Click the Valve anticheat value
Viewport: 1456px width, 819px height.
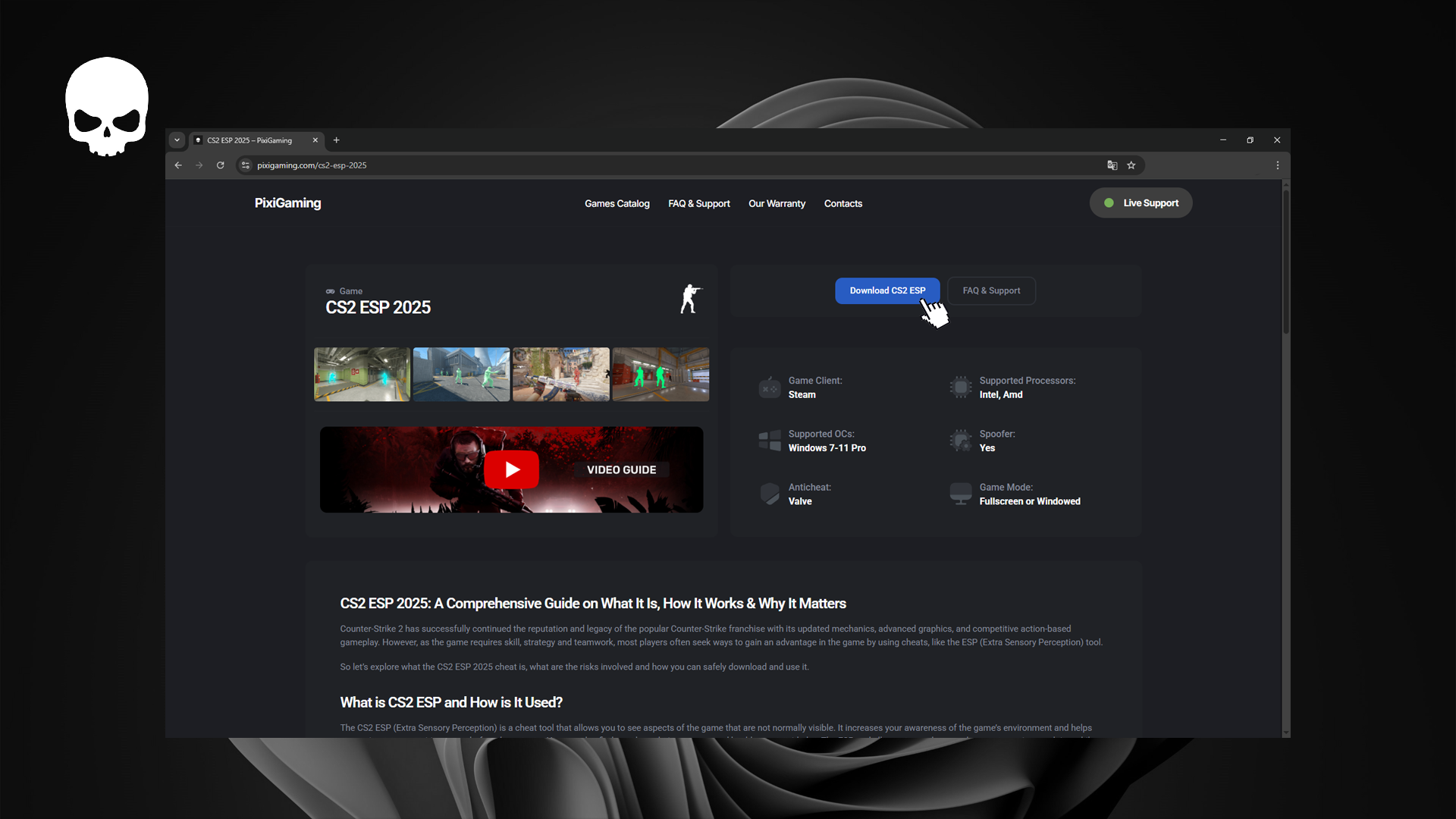click(799, 501)
